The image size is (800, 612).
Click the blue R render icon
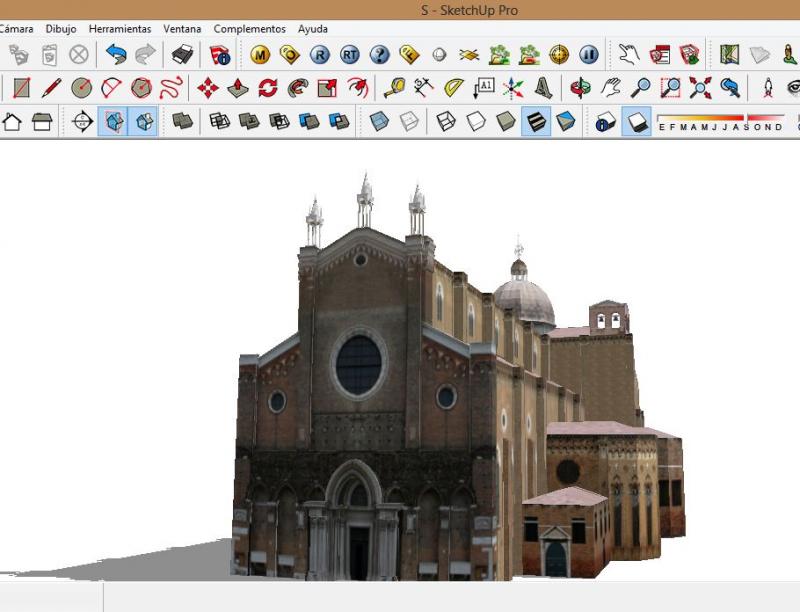click(x=320, y=55)
